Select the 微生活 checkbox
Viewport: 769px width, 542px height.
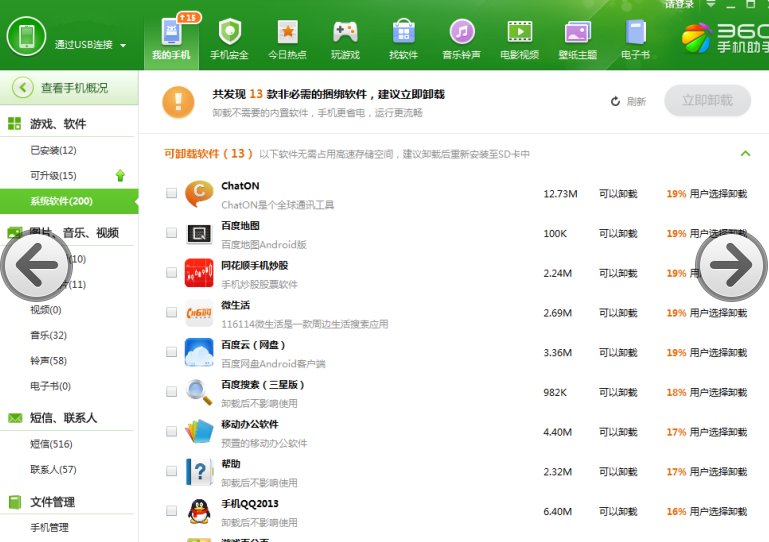pos(171,312)
